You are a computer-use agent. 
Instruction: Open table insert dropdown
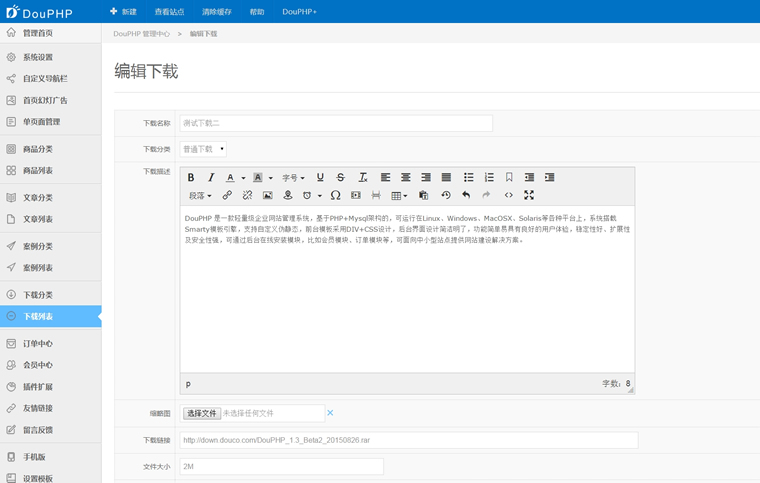tap(399, 196)
